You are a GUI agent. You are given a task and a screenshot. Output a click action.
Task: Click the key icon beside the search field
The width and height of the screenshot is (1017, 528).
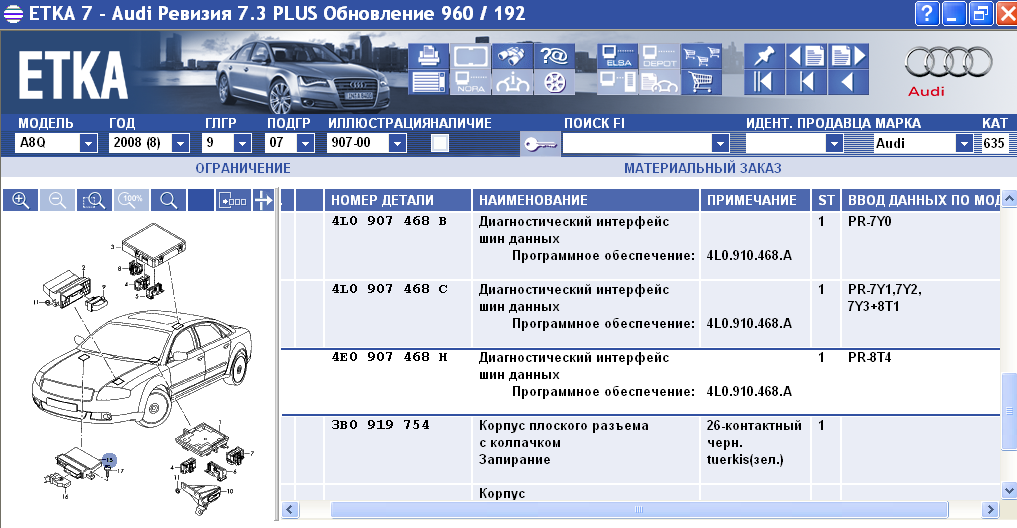click(540, 144)
